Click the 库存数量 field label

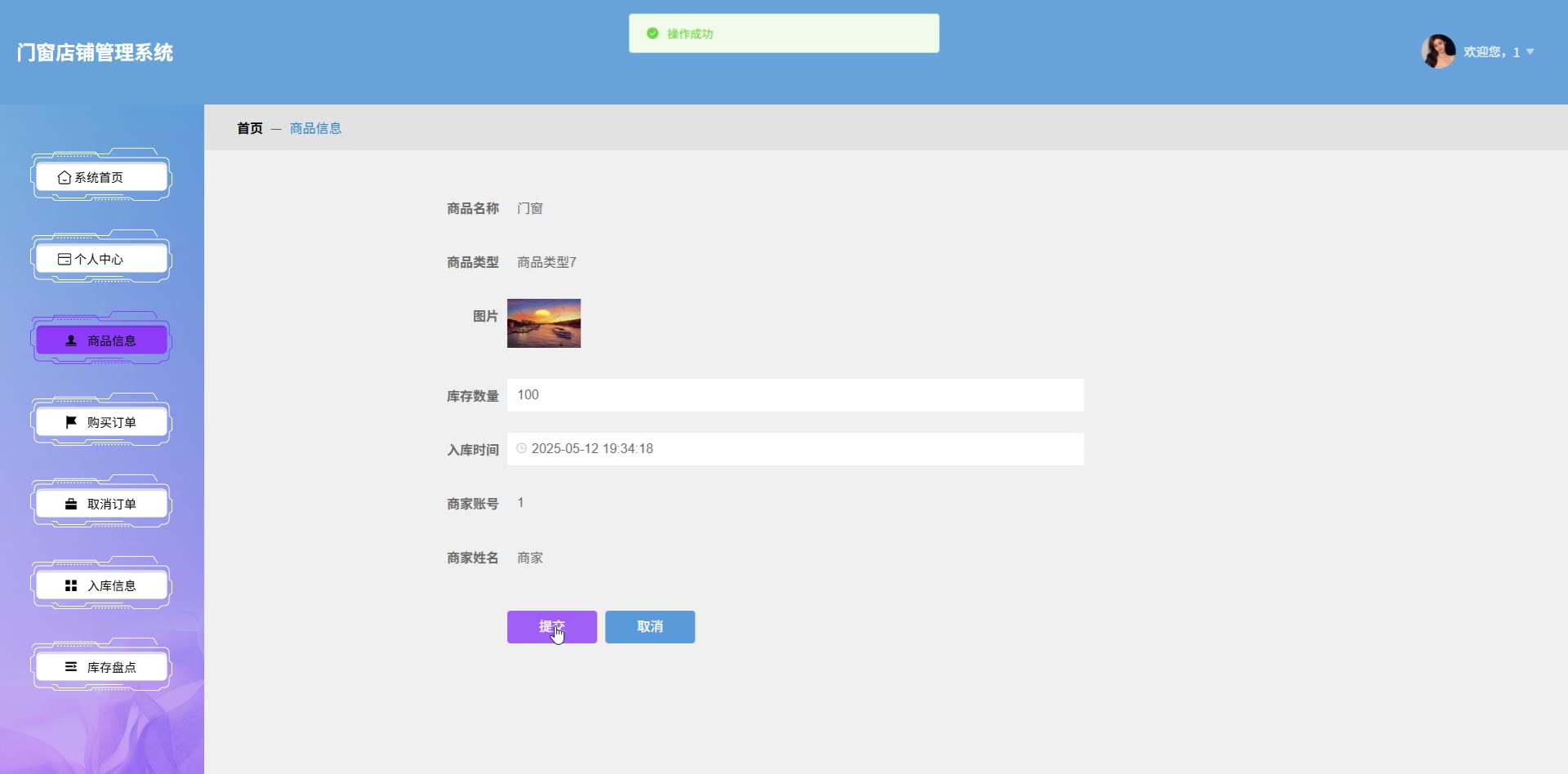473,396
